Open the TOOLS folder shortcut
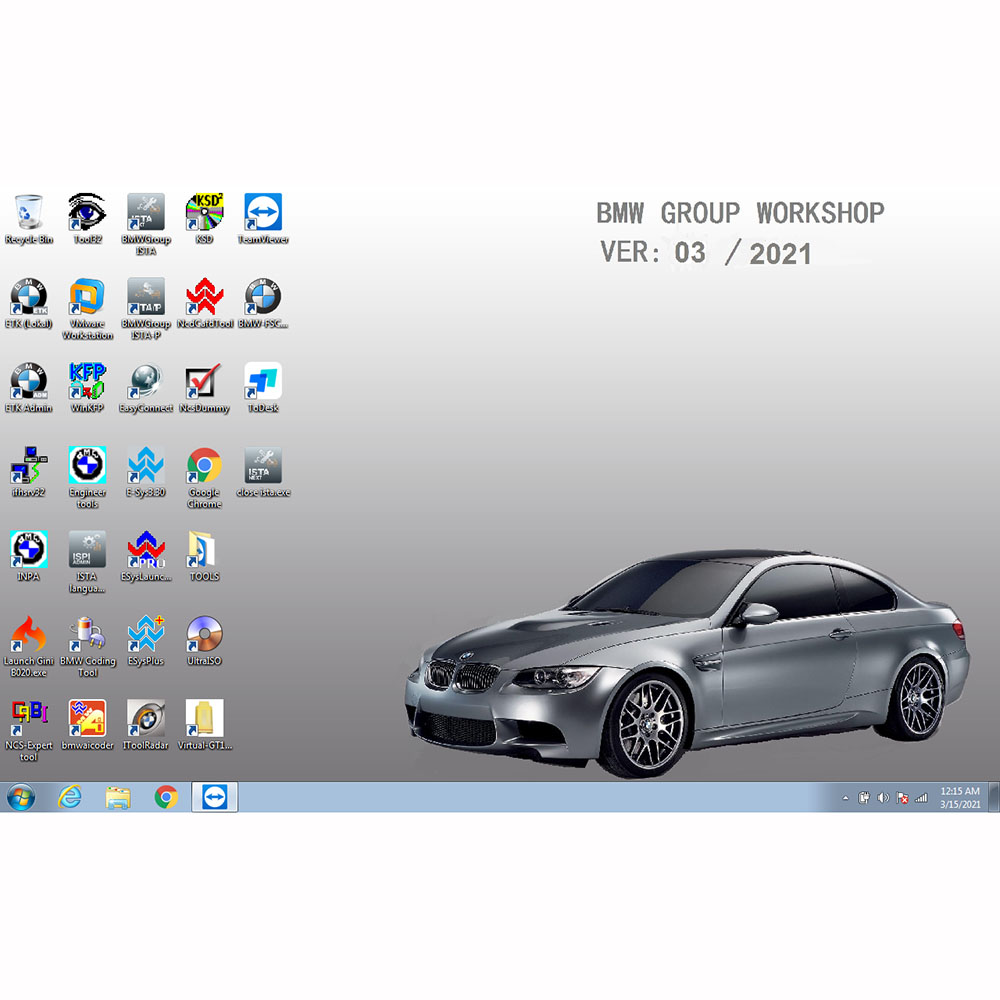This screenshot has height=1000, width=1000. tap(204, 556)
